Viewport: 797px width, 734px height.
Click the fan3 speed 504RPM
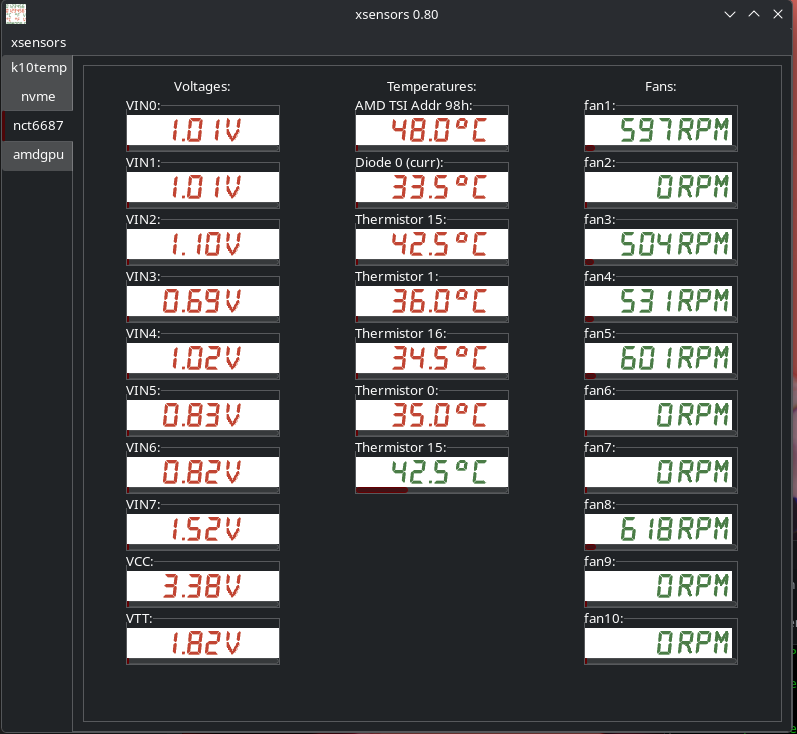[660, 244]
